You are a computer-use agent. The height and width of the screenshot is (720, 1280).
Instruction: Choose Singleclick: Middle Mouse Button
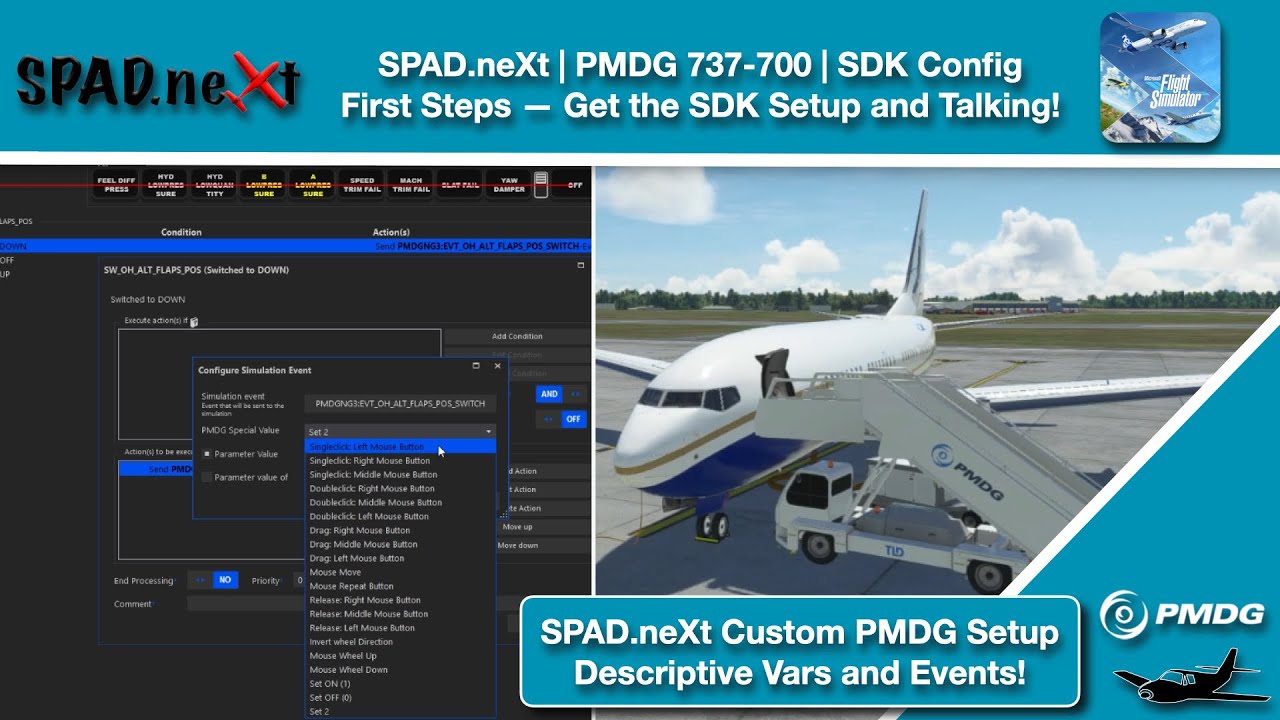400,475
